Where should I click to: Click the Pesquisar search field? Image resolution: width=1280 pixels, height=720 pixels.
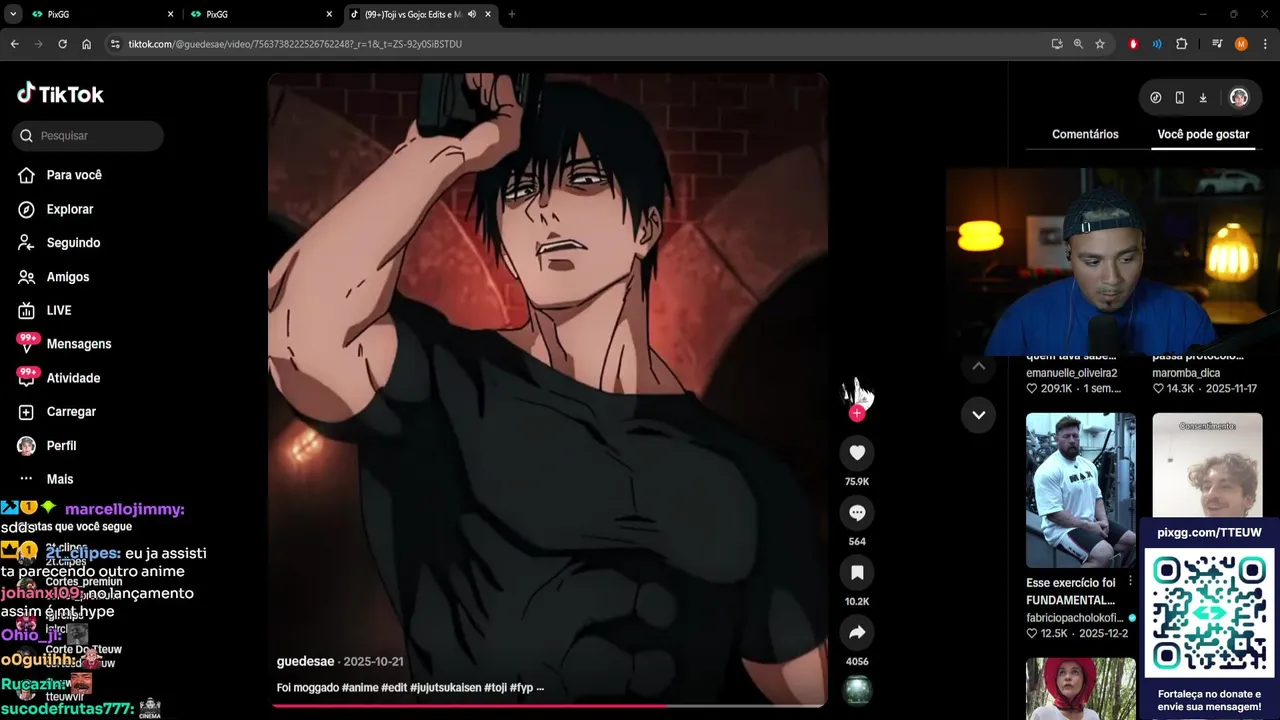88,136
